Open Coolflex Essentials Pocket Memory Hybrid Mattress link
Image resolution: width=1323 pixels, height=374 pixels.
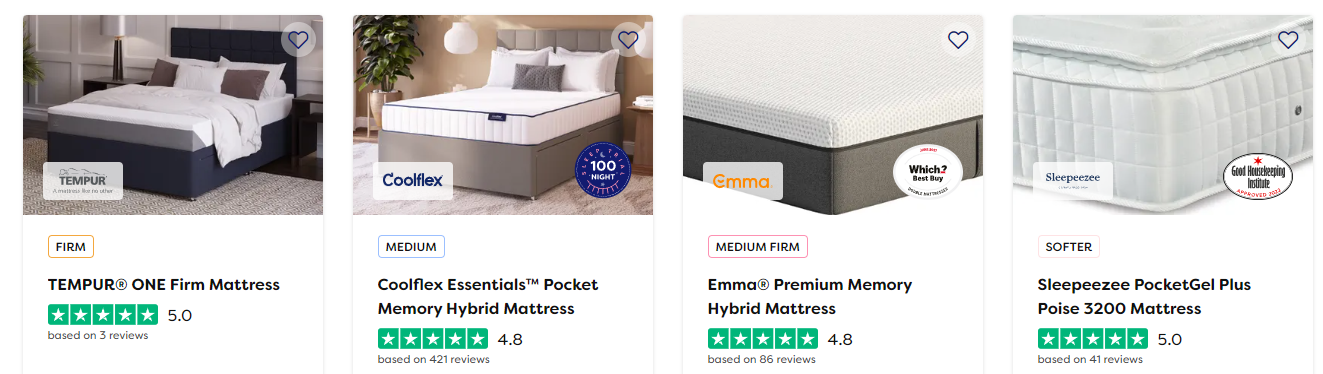pos(488,297)
